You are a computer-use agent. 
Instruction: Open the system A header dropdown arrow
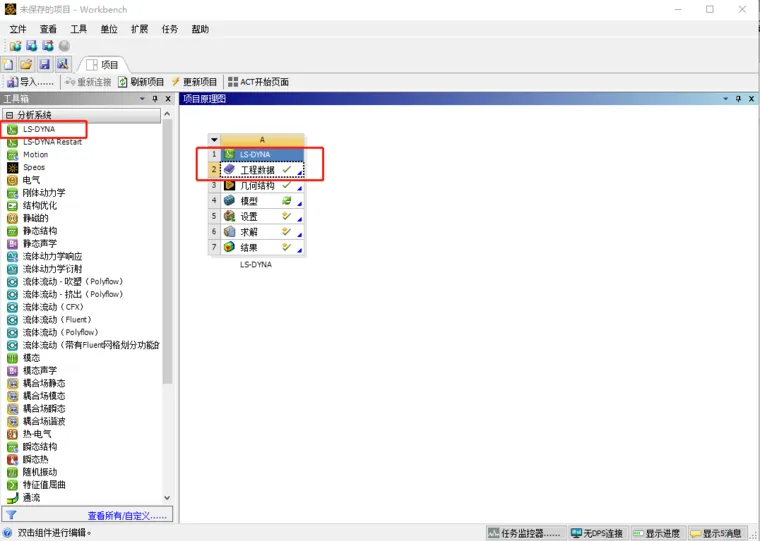click(x=214, y=140)
